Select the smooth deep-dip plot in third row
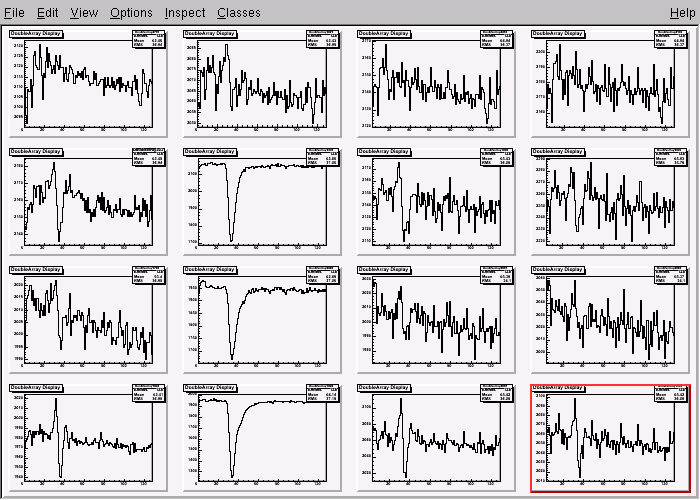The width and height of the screenshot is (700, 500). point(262,320)
